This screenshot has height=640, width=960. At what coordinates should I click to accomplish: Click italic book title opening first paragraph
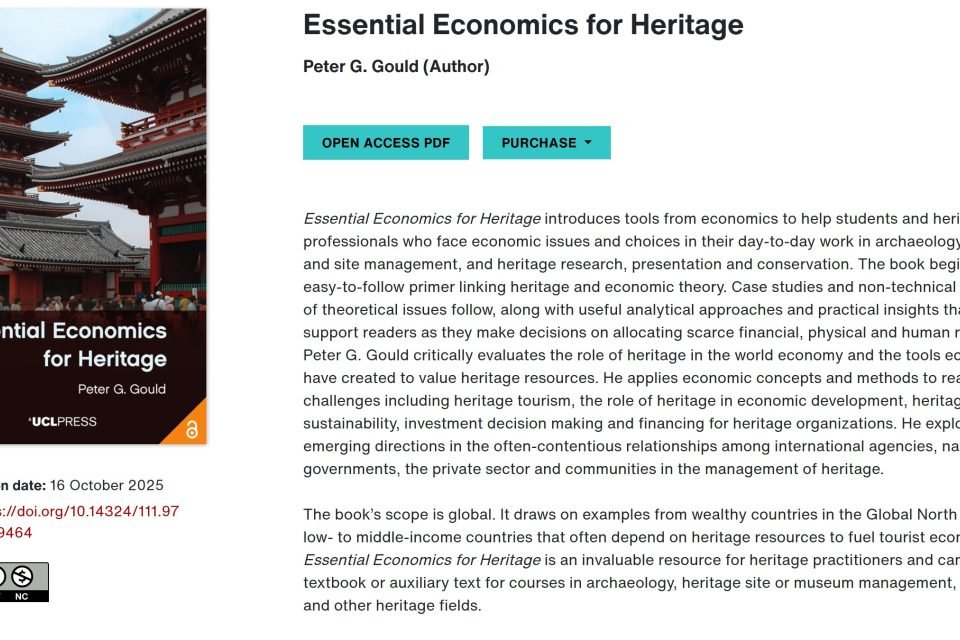tap(422, 219)
